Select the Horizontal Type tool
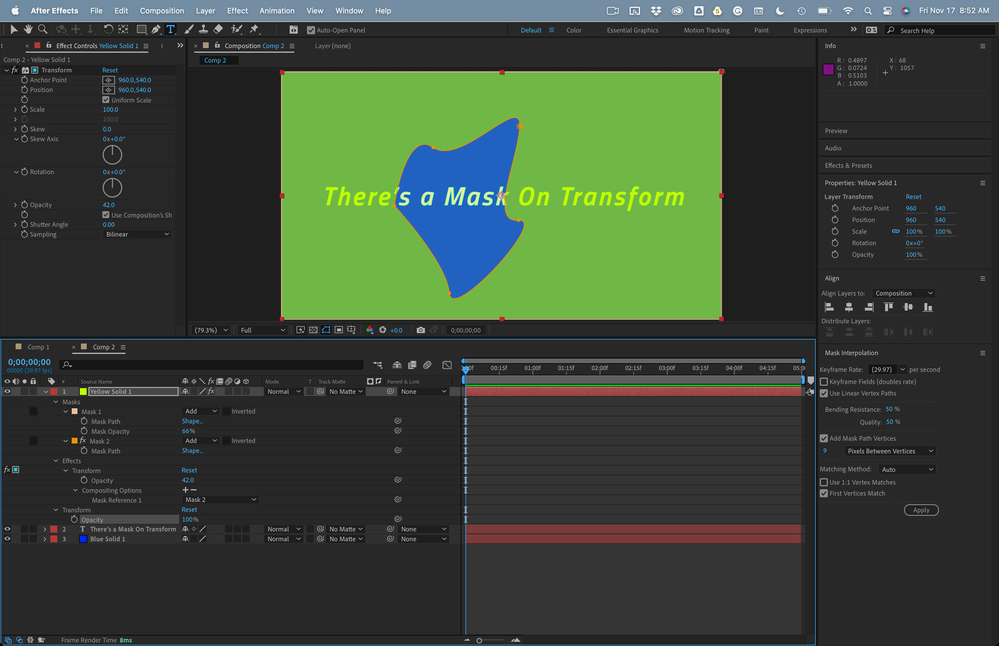The height and width of the screenshot is (646, 999). click(170, 29)
